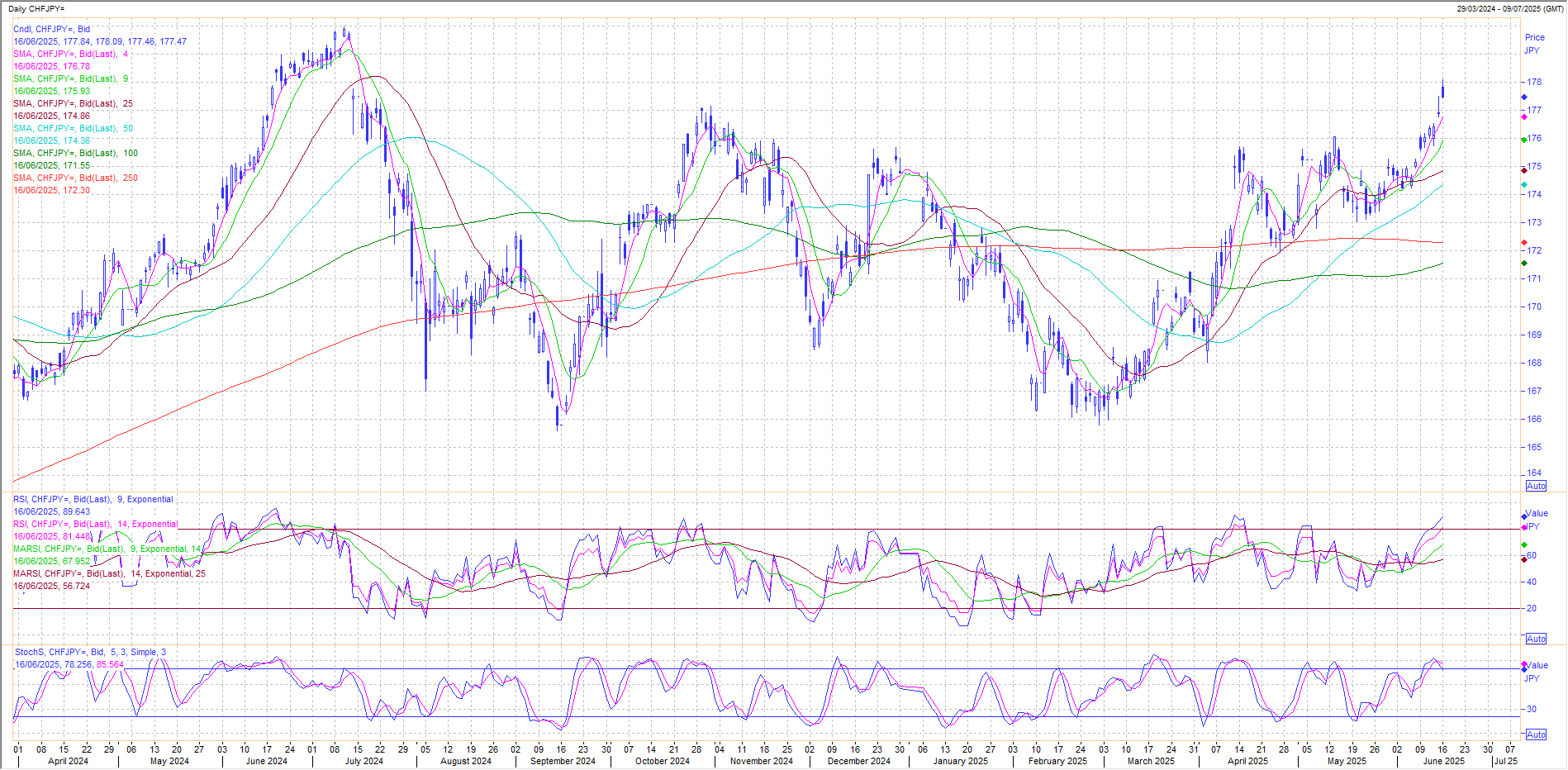
Task: Click the magenta SMA 4 marker on price axis
Action: tap(1524, 117)
